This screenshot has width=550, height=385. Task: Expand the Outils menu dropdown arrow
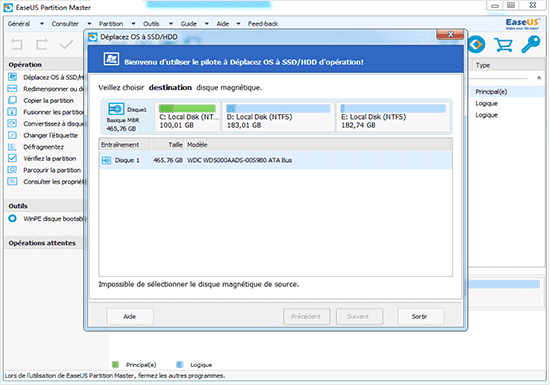(171, 24)
